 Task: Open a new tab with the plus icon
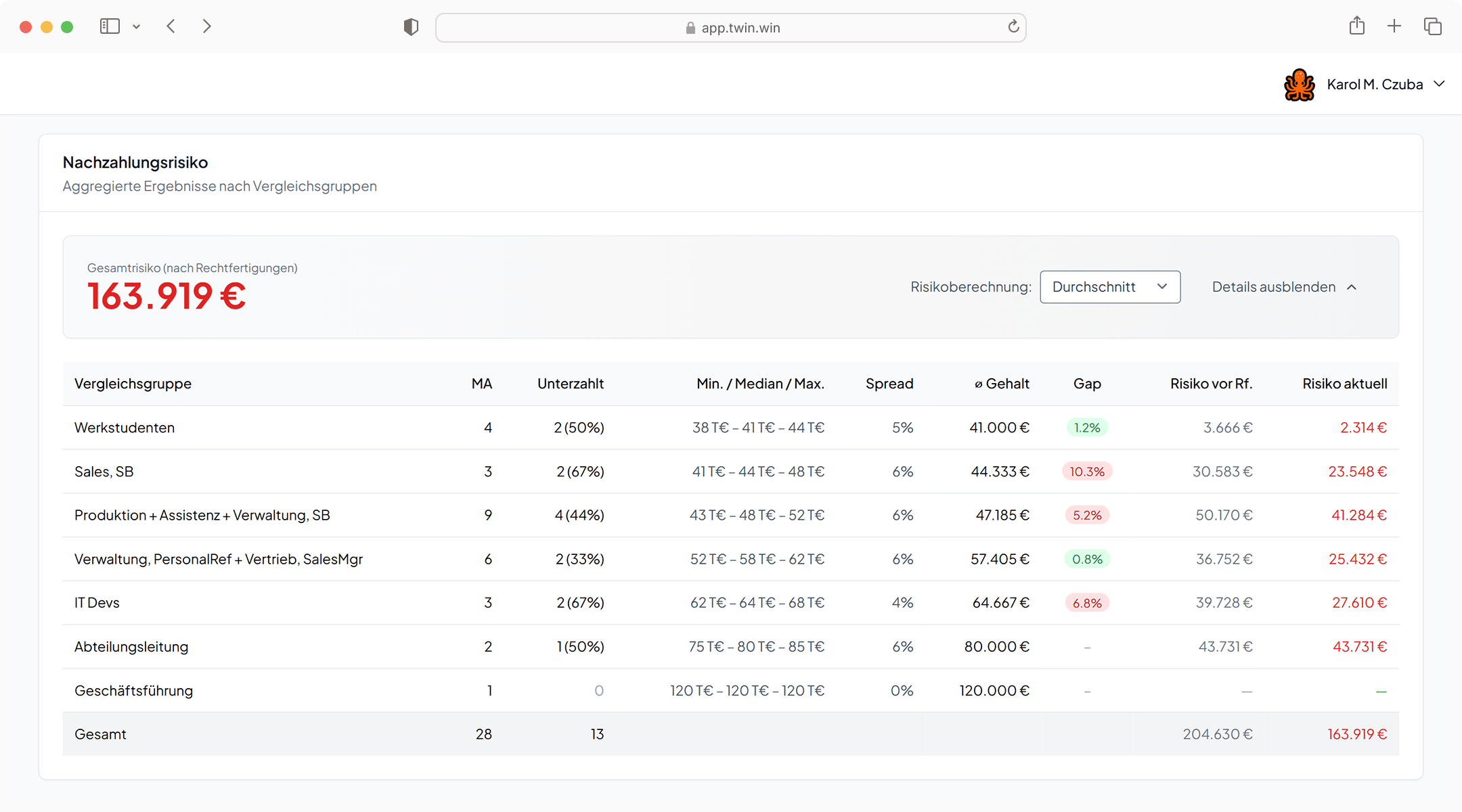click(1394, 26)
